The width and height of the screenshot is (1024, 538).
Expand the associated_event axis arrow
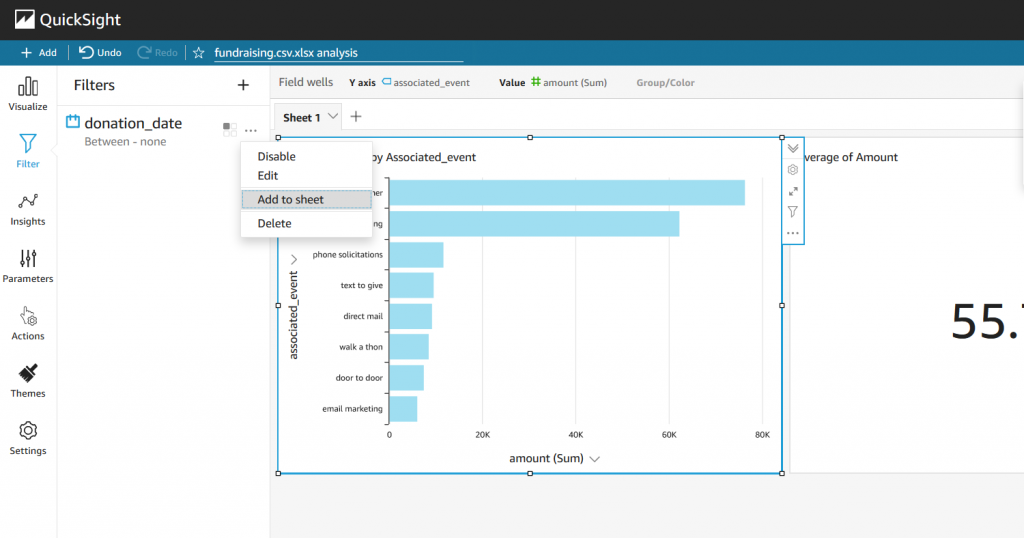(294, 259)
